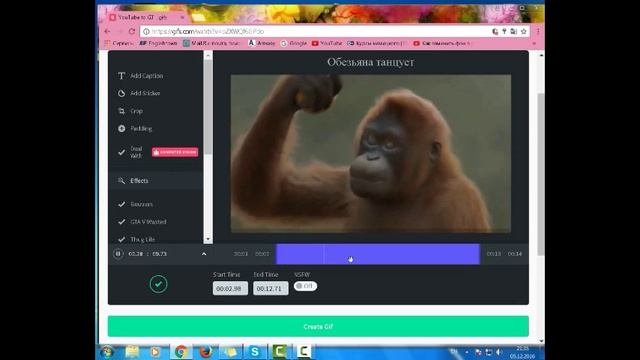Click the 00:14 timeline marker

pos(515,254)
